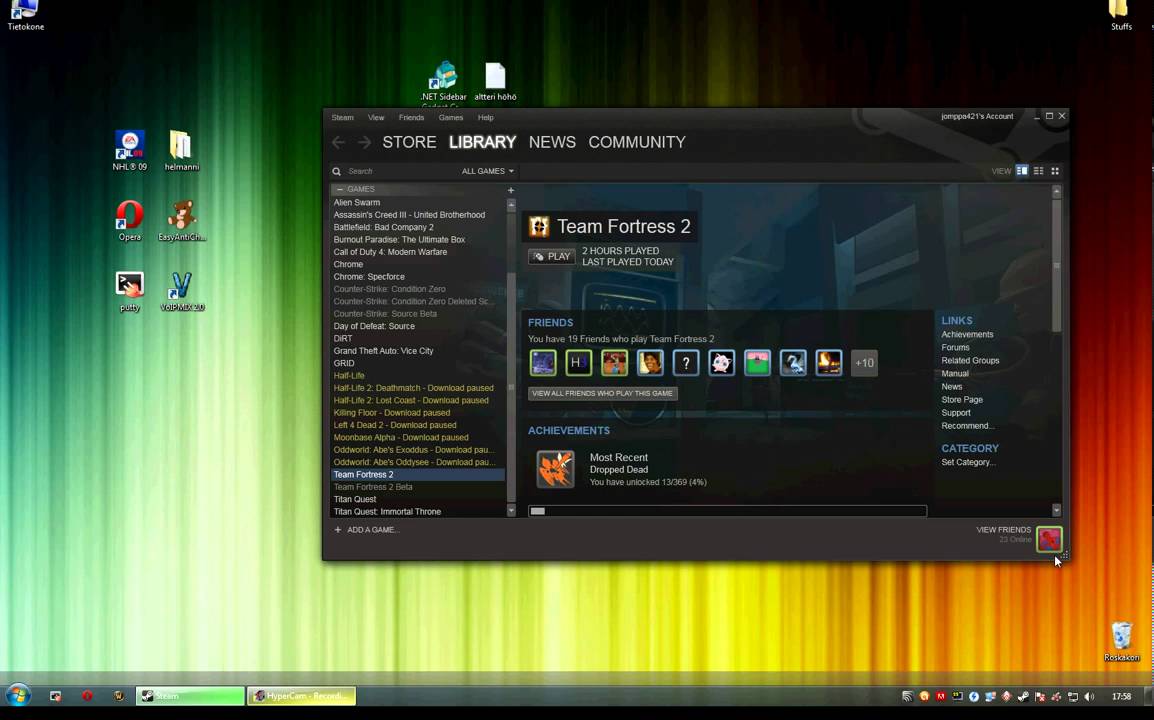1154x720 pixels.
Task: Open the Recommend link
Action: 968,426
